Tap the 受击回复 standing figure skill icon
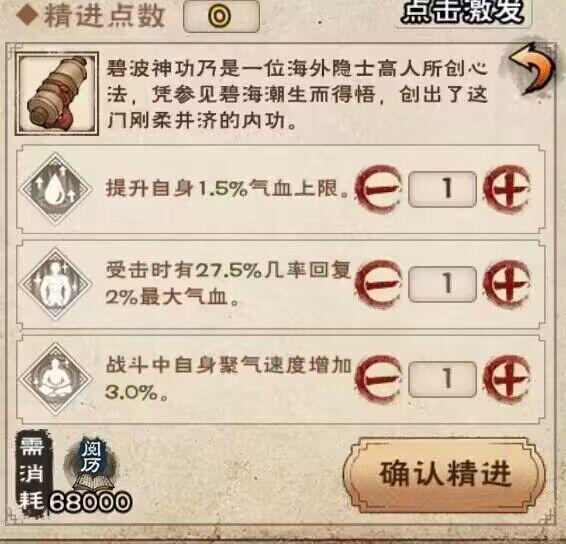 [56, 284]
